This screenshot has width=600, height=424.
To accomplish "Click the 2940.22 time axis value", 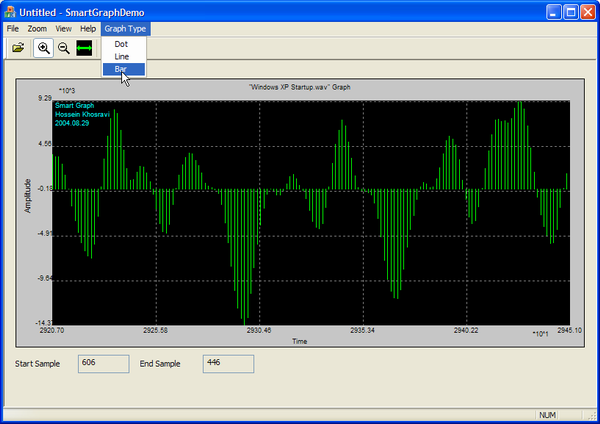I will [x=466, y=330].
